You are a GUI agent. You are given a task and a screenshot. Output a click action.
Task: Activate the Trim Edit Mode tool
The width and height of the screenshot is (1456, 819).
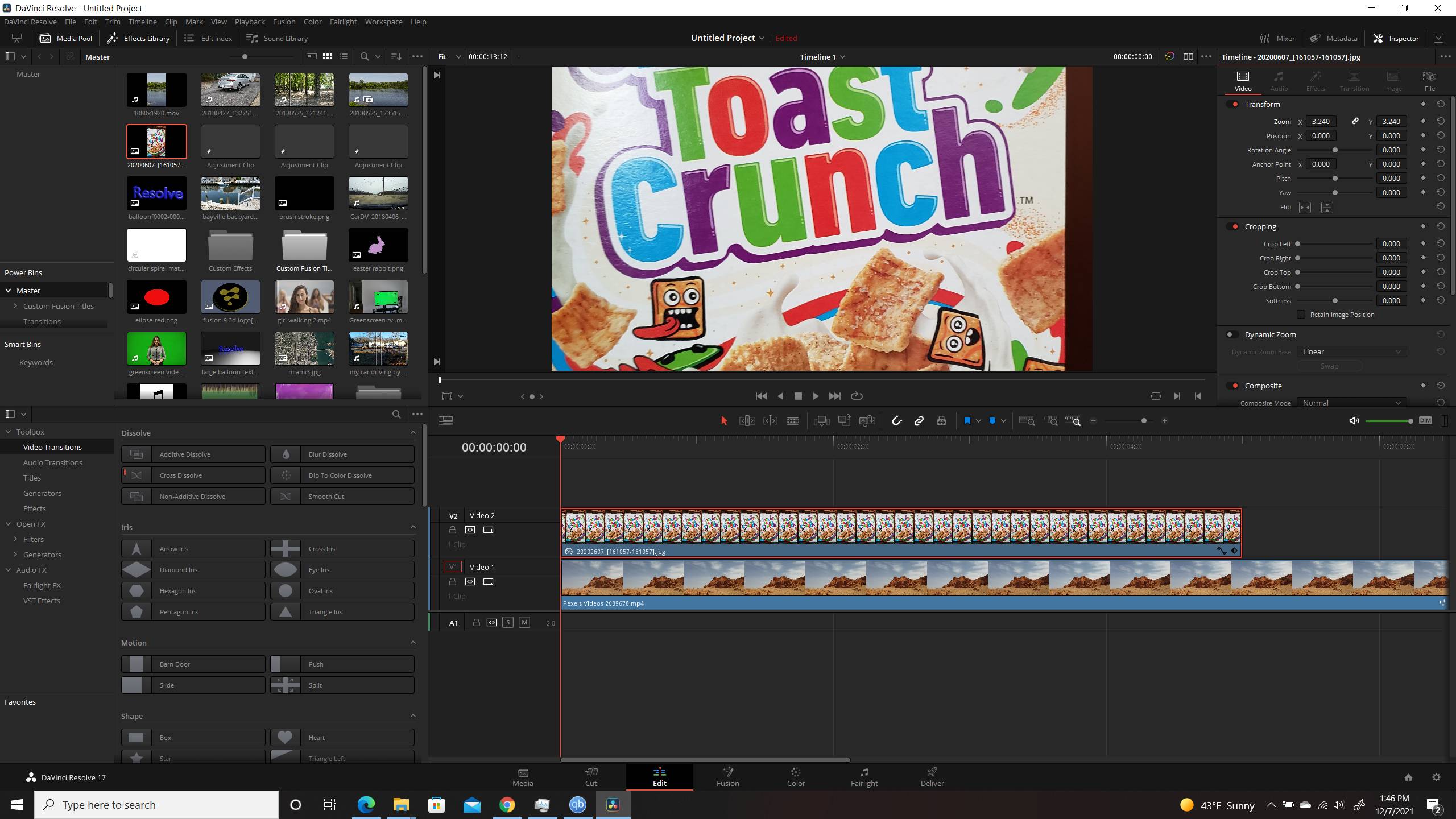[x=747, y=421]
